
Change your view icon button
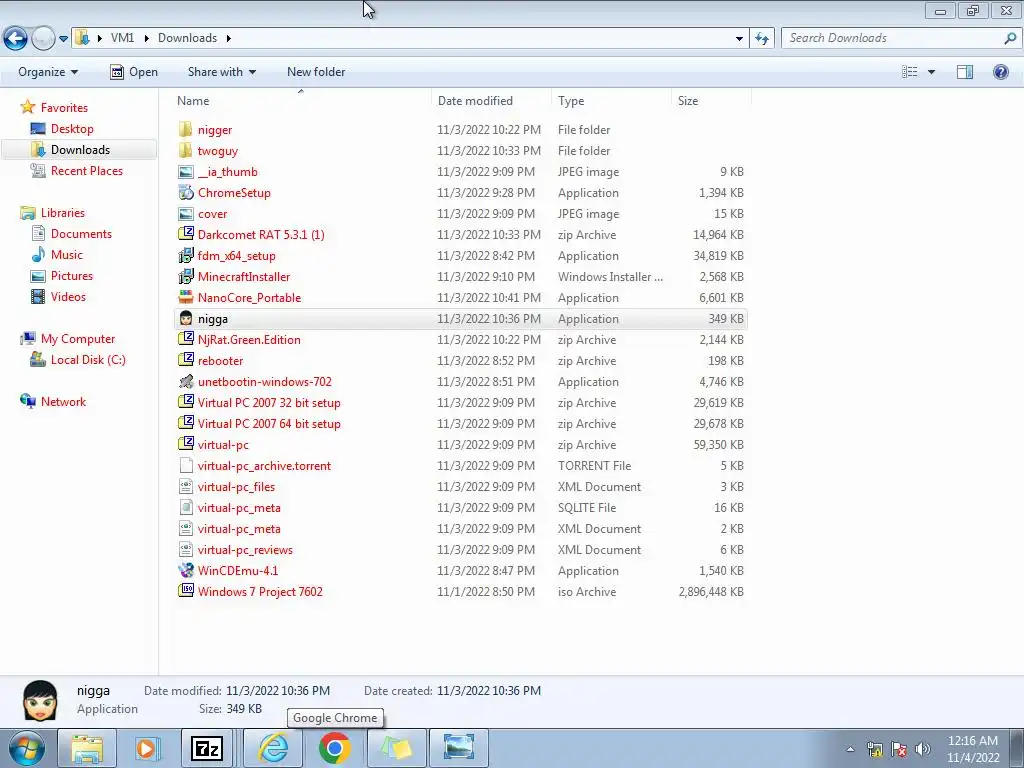pos(909,72)
